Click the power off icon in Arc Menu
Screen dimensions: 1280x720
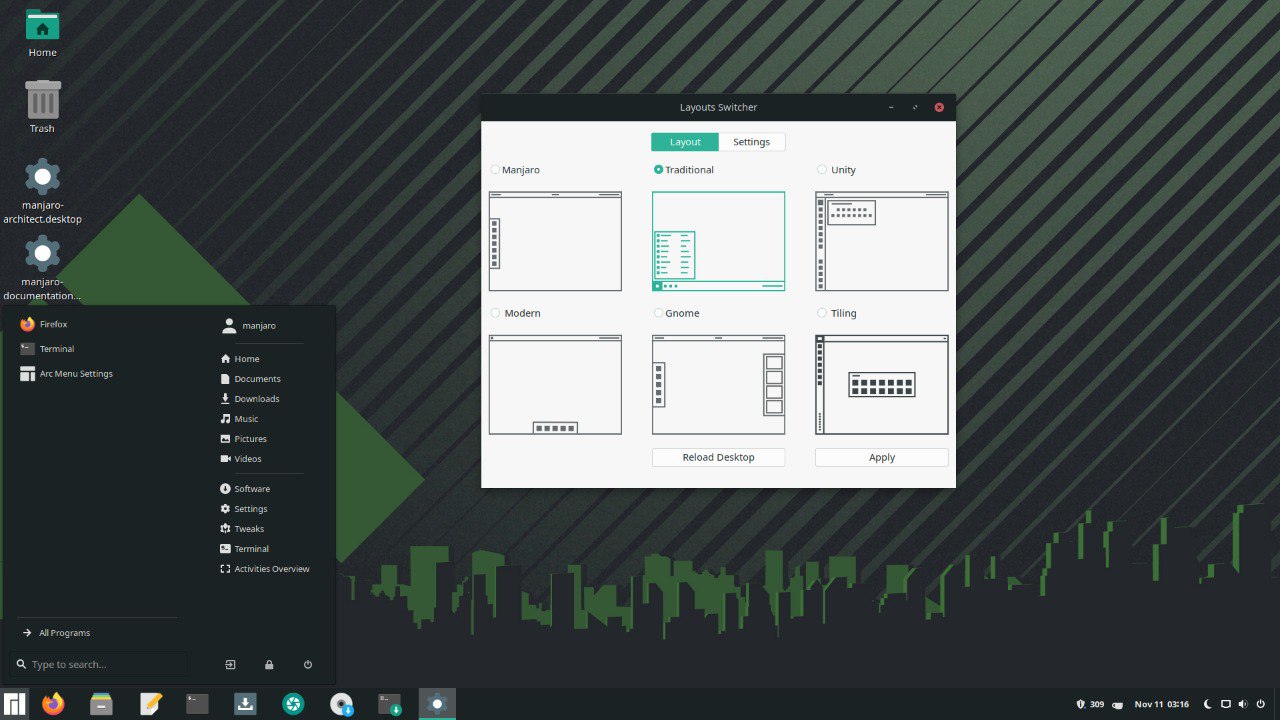[x=308, y=665]
